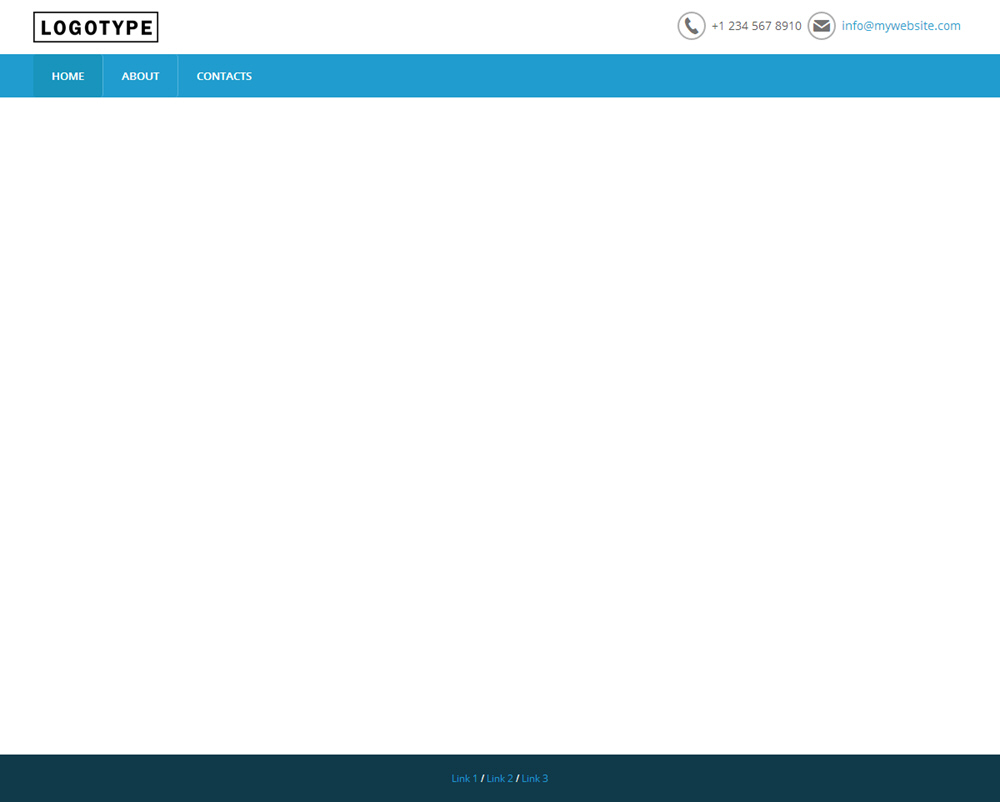Go to the HOME menu item

pos(68,76)
